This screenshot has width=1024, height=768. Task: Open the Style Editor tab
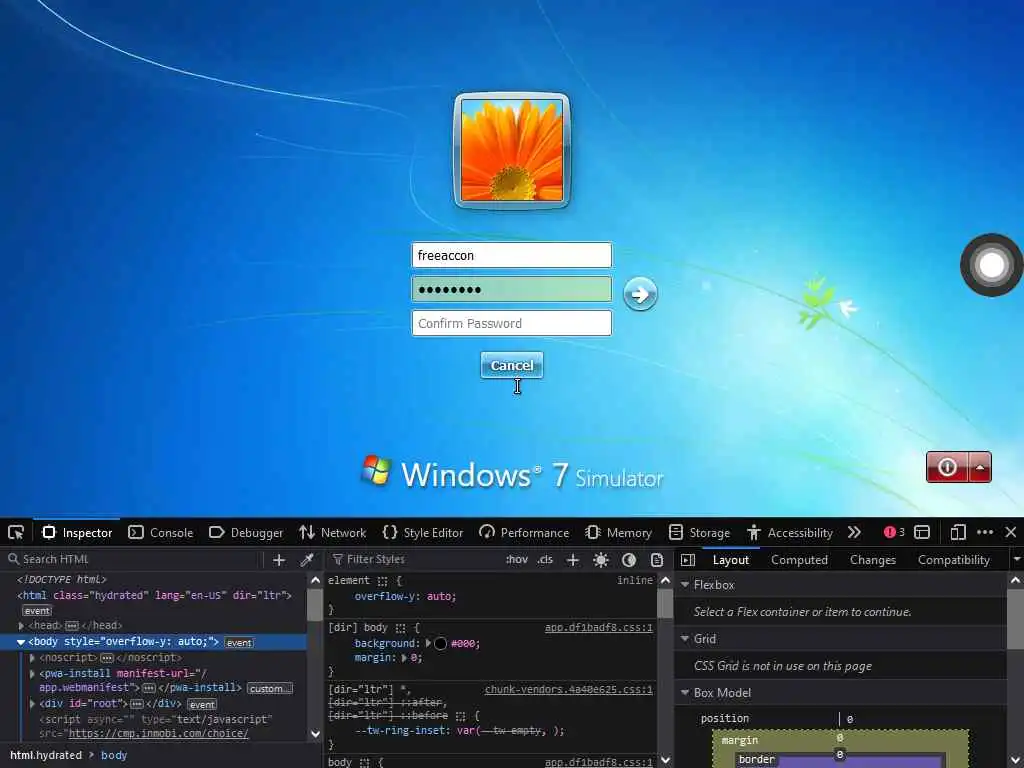tap(423, 533)
